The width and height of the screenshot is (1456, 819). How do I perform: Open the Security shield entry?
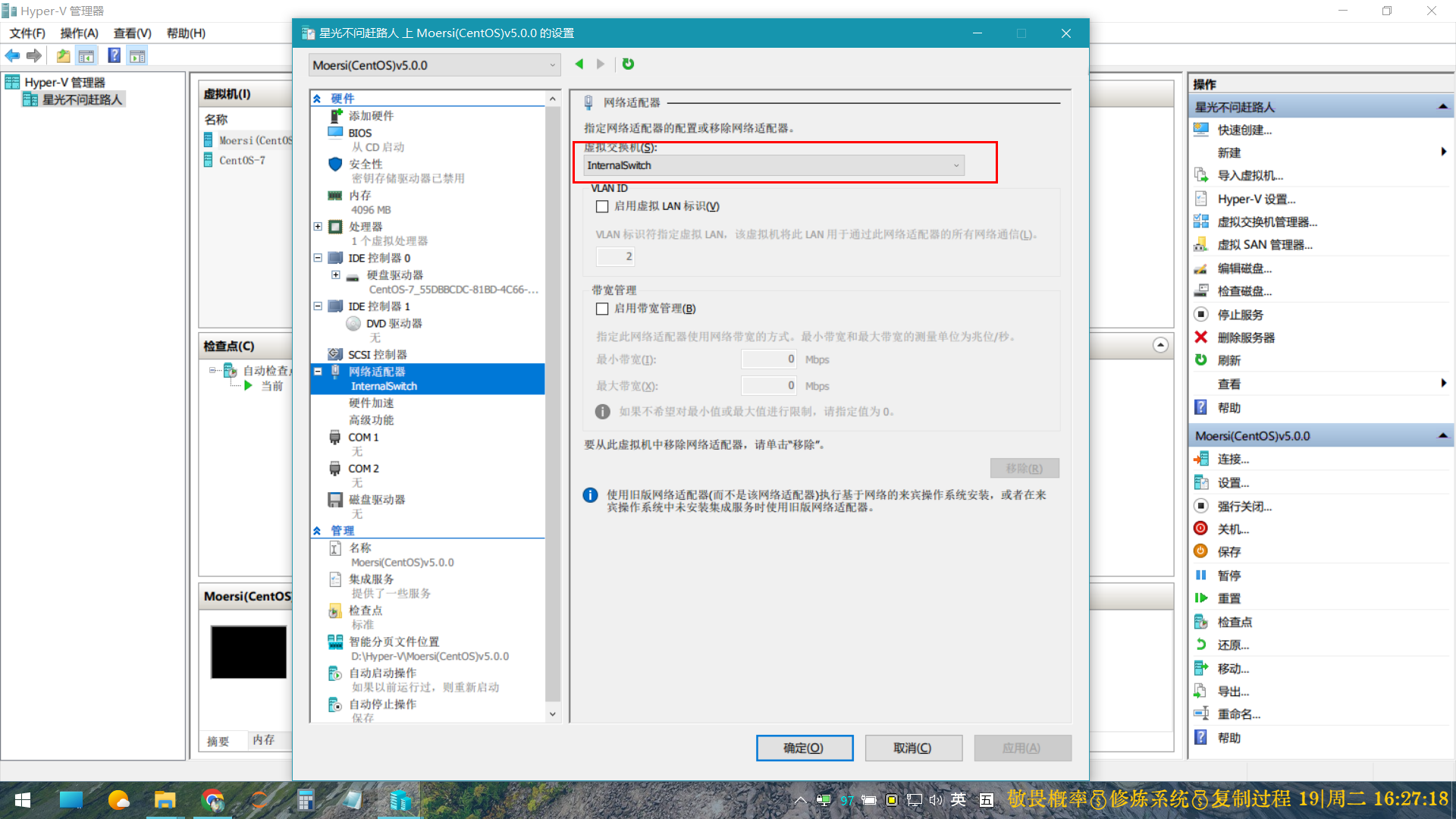[365, 164]
